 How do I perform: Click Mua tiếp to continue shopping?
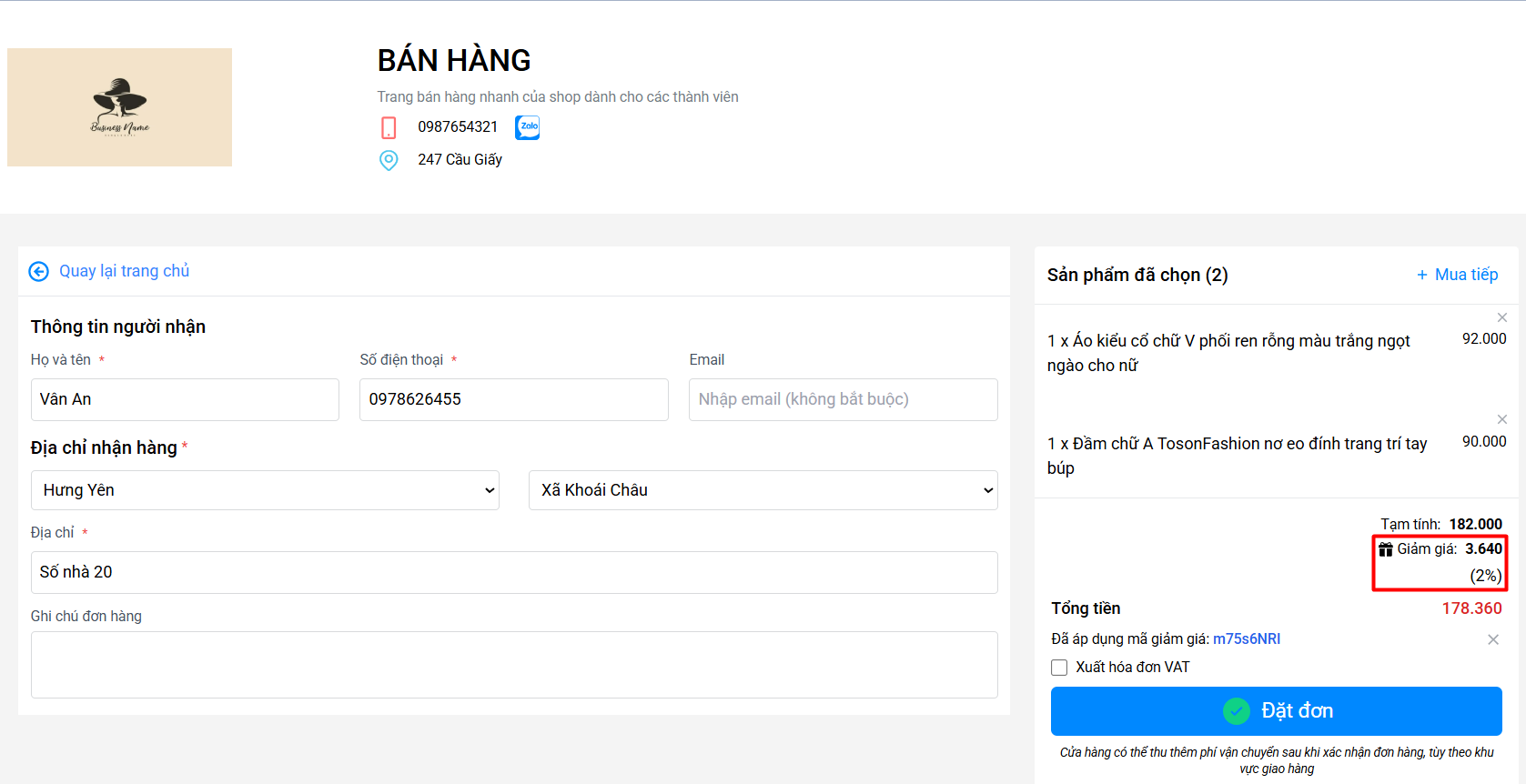click(1457, 275)
